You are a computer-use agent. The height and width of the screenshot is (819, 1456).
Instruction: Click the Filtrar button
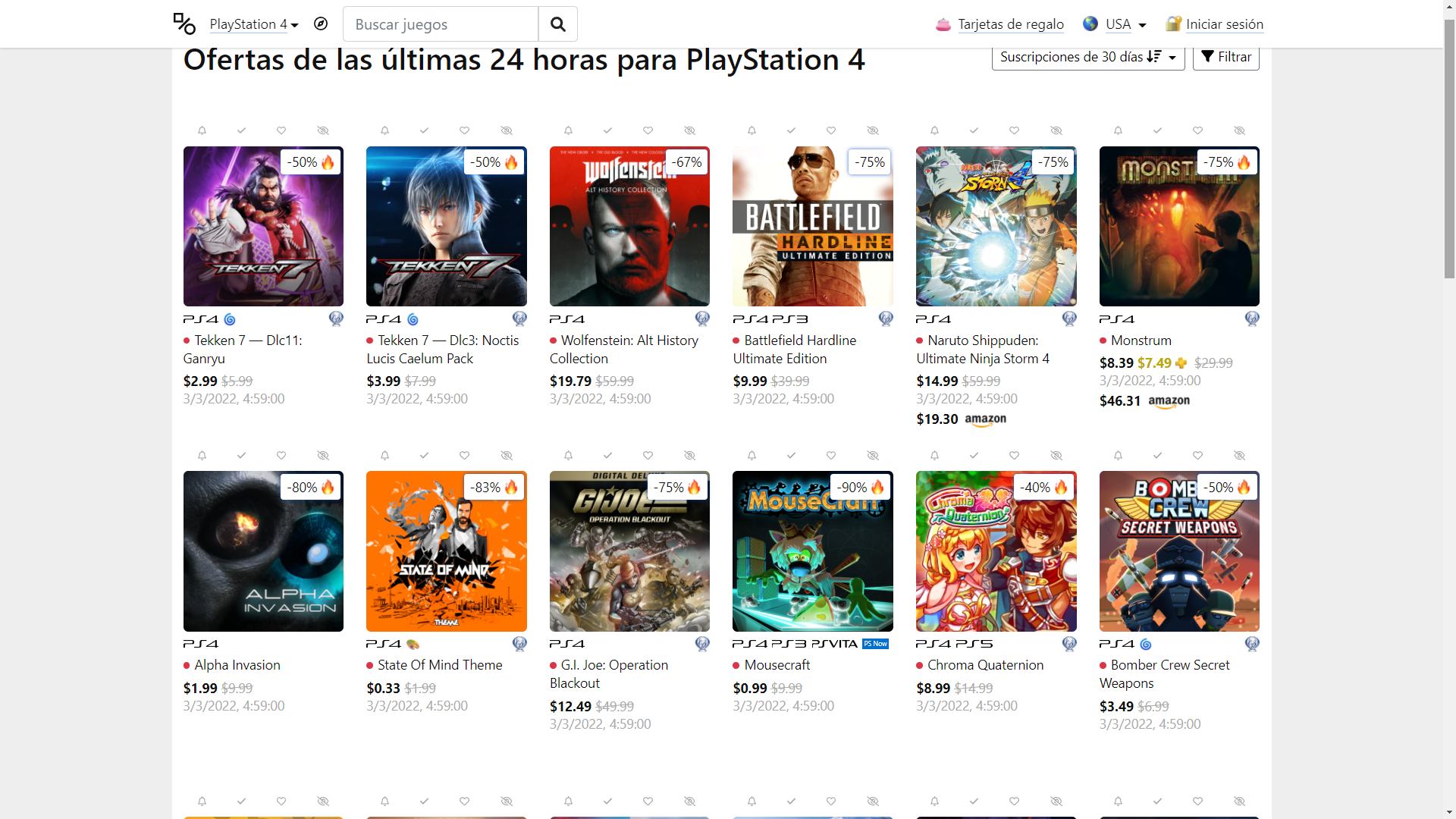1226,57
